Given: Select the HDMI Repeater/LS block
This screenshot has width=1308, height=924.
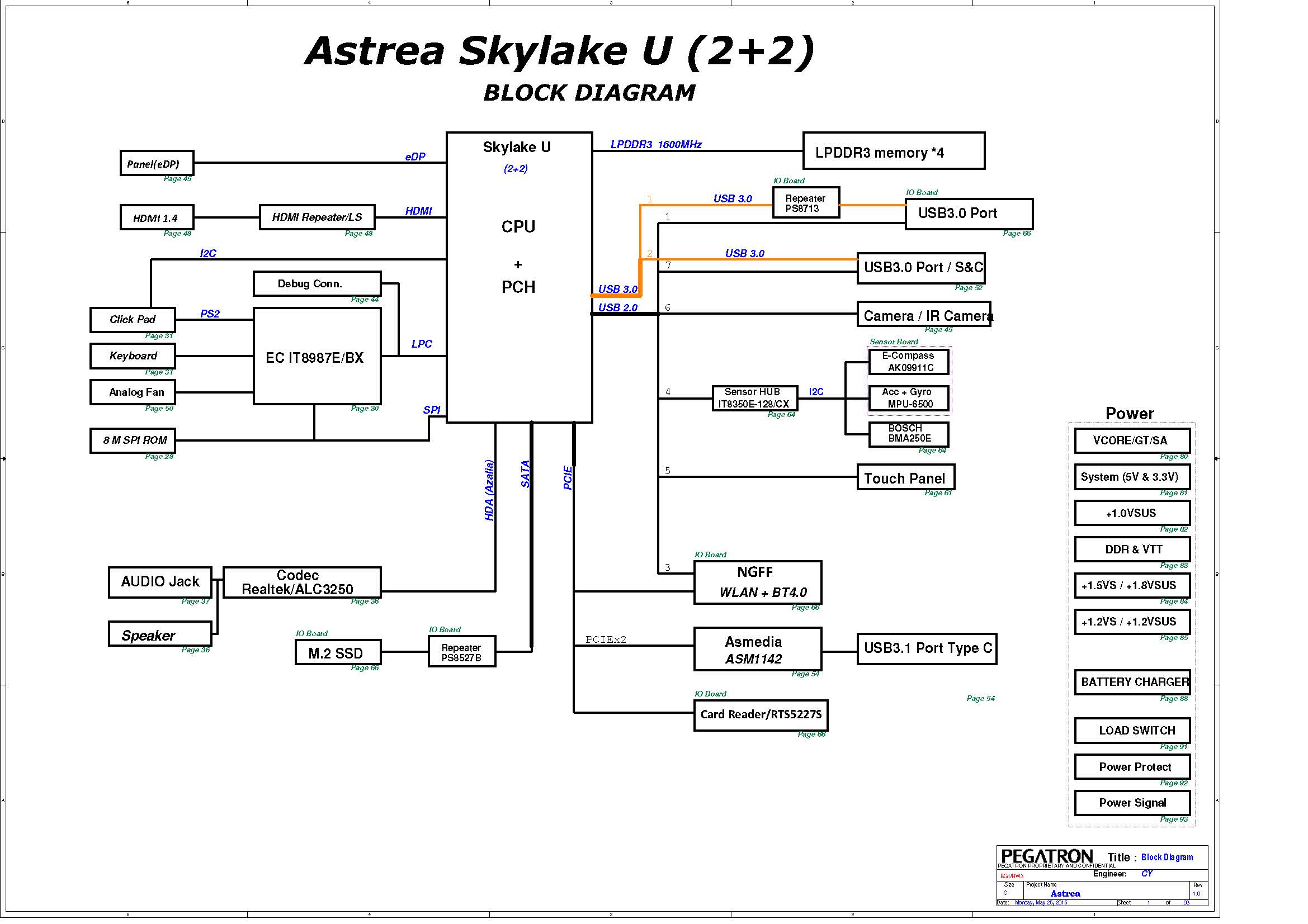Looking at the screenshot, I should (317, 217).
